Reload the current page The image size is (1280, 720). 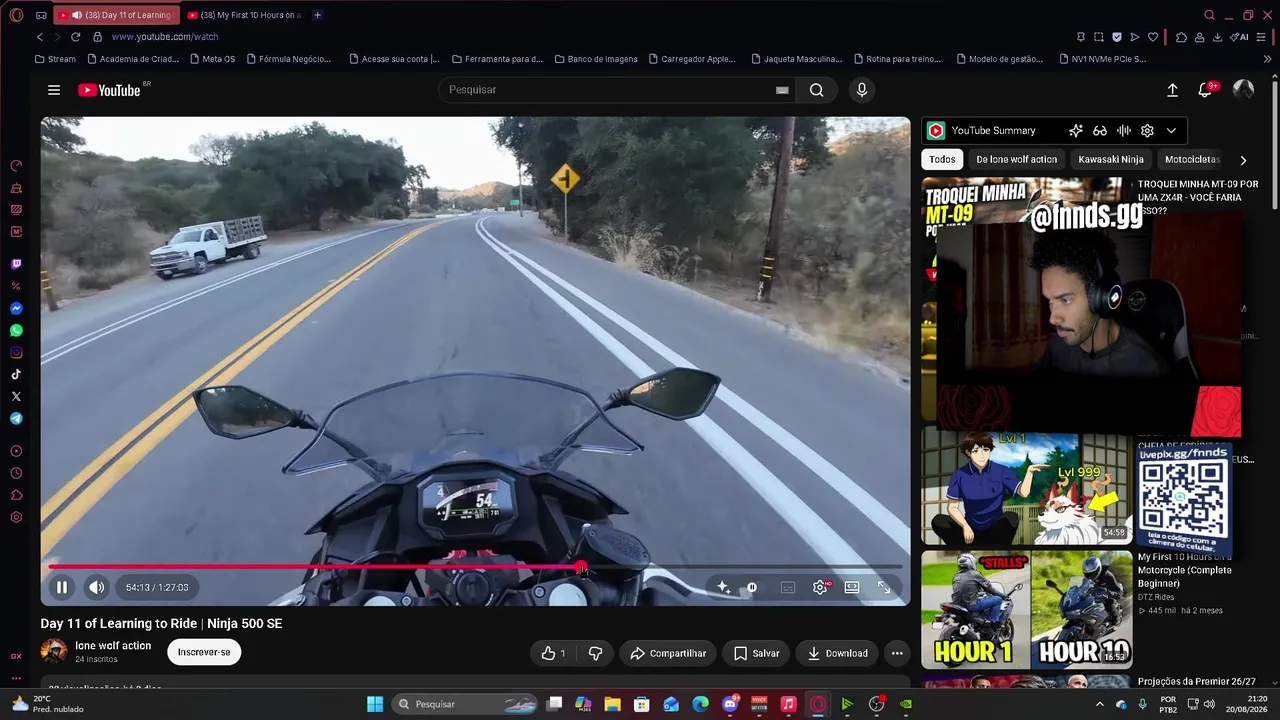(75, 37)
